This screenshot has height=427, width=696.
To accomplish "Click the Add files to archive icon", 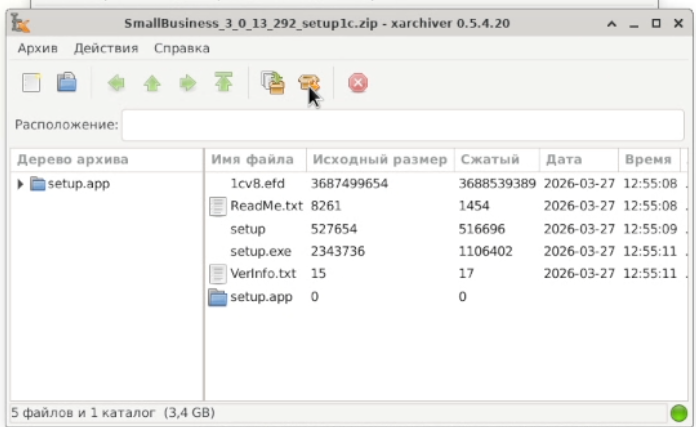I will pos(273,83).
